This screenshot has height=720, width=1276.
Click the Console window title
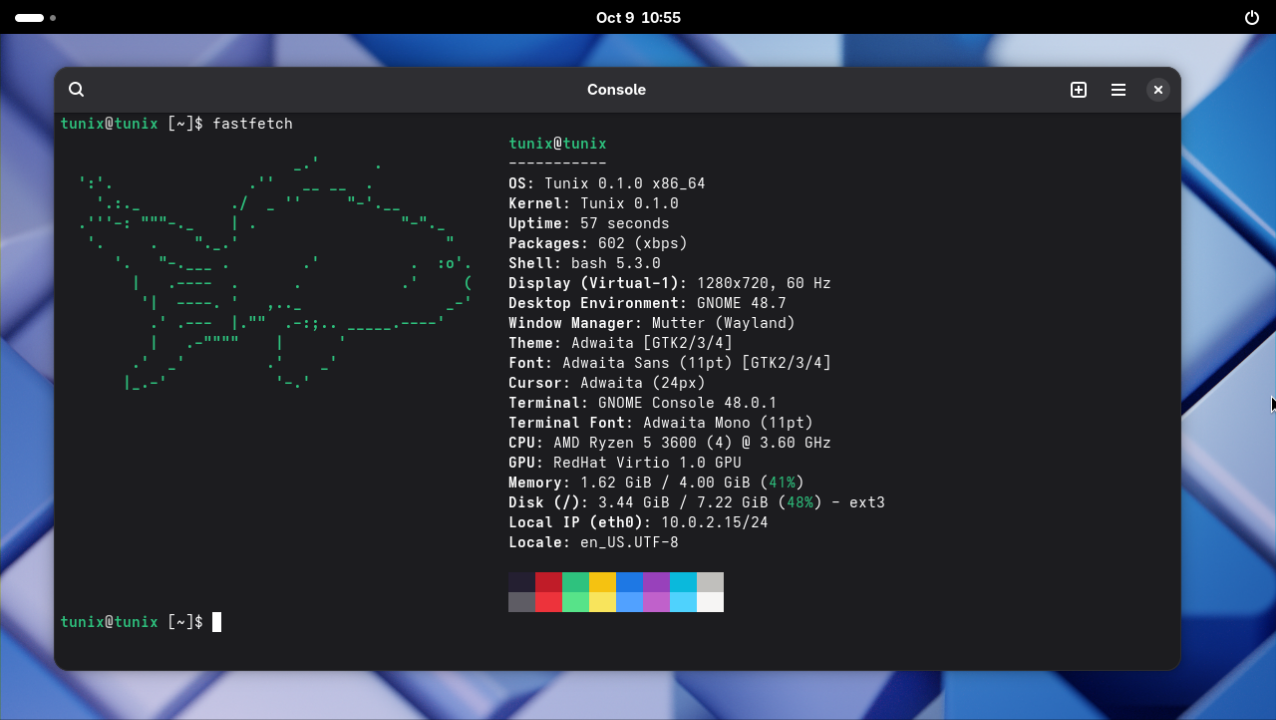[x=616, y=90]
